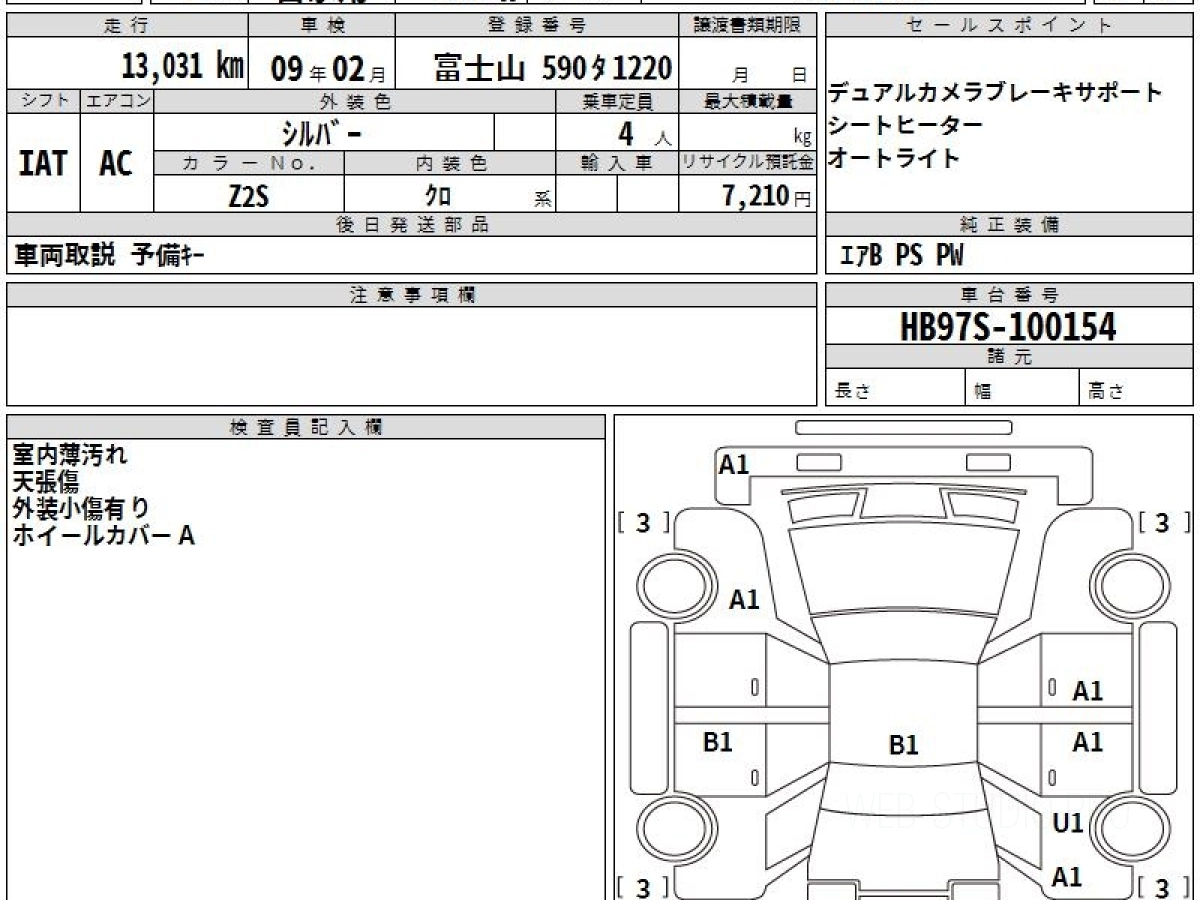Click the B1 mark on left door

pyautogui.click(x=717, y=742)
